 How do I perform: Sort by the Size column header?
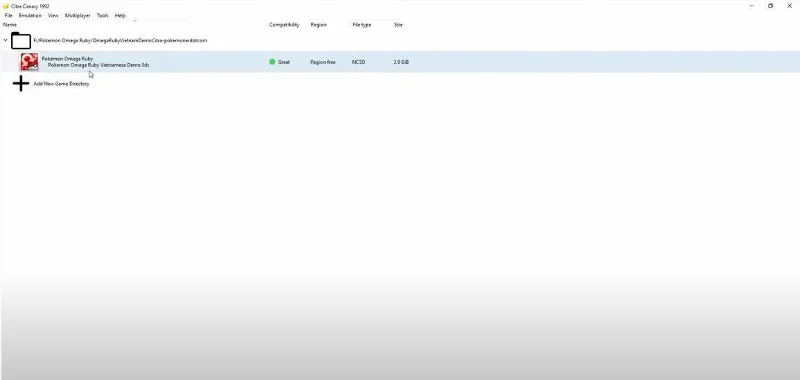click(x=398, y=24)
